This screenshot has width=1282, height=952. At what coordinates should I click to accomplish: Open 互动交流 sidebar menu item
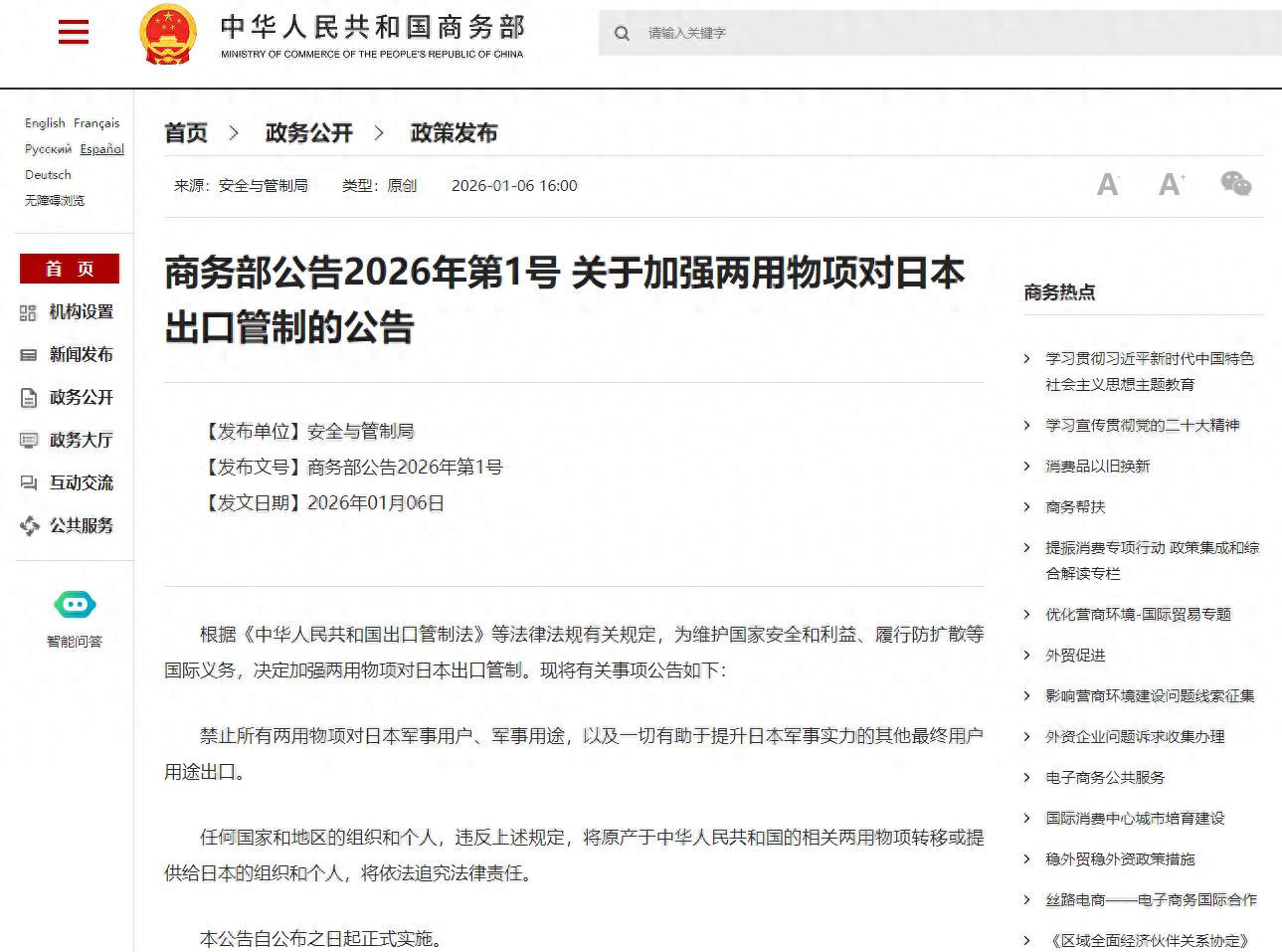tap(82, 483)
